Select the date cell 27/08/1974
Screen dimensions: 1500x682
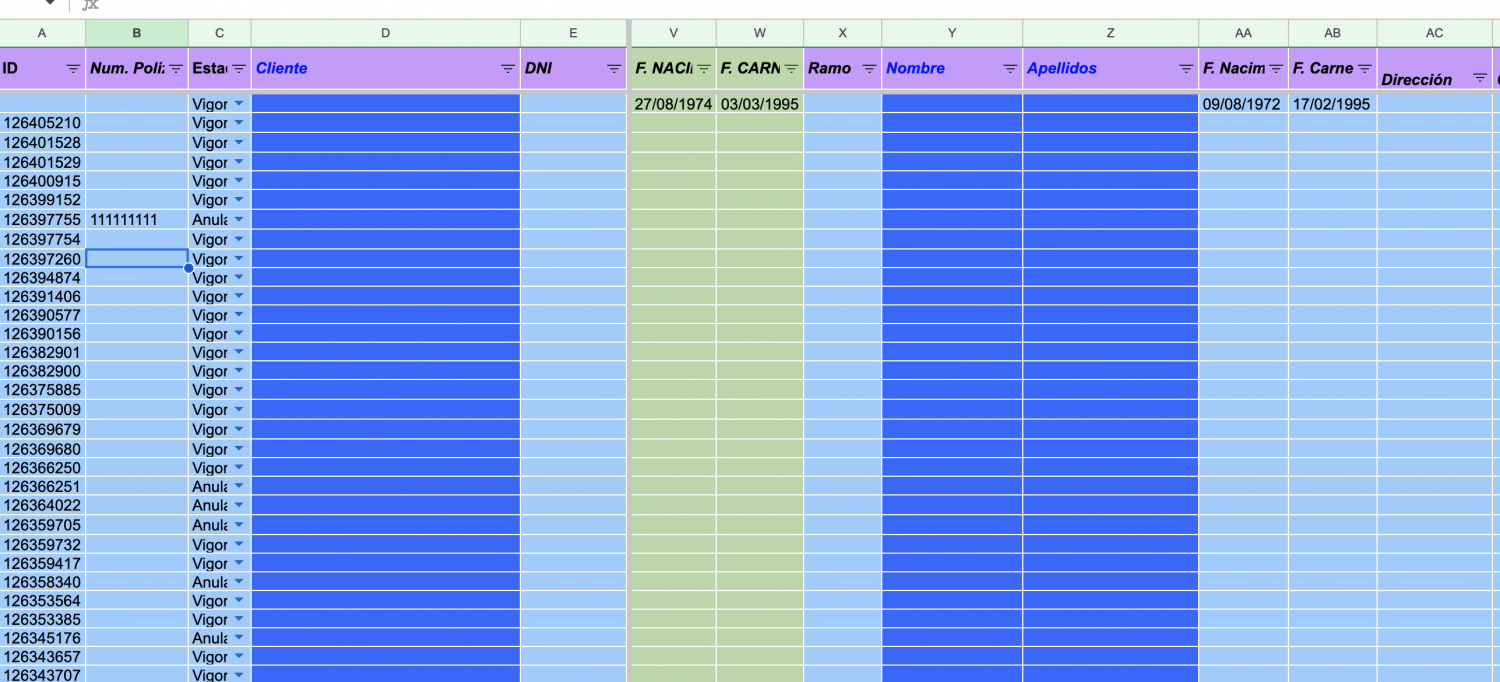click(x=673, y=104)
